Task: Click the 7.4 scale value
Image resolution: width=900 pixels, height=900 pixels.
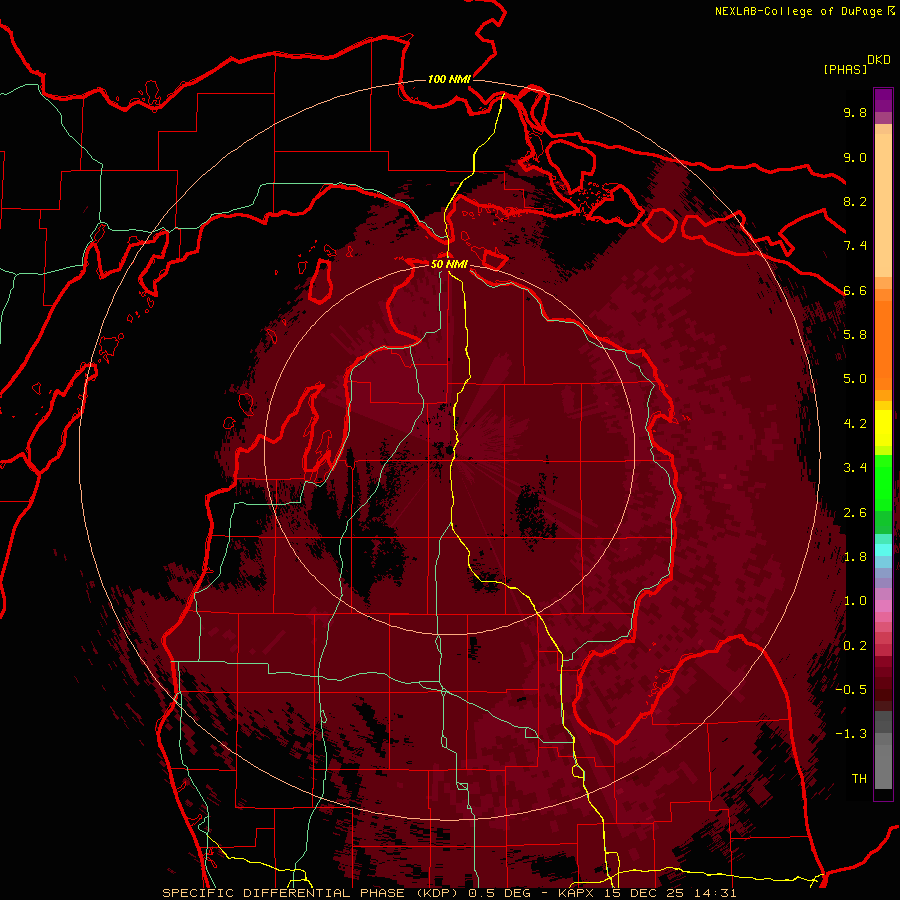Action: click(x=855, y=246)
